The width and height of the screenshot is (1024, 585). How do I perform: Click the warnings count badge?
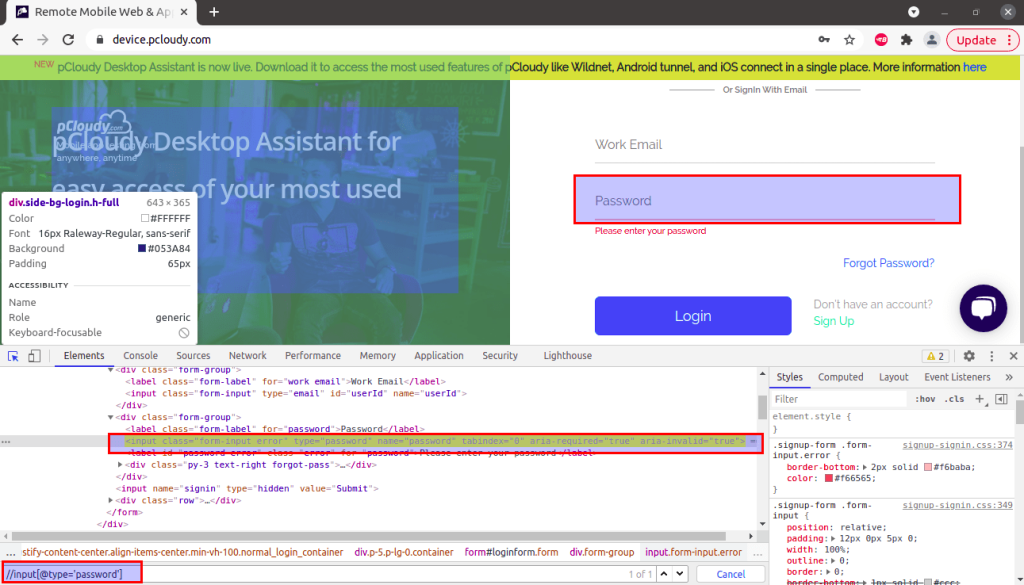pyautogui.click(x=935, y=356)
